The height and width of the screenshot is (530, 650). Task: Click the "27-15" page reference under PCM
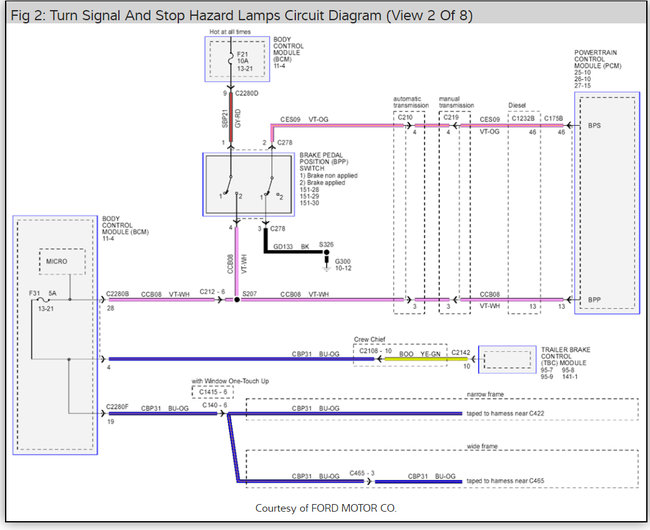click(x=582, y=86)
